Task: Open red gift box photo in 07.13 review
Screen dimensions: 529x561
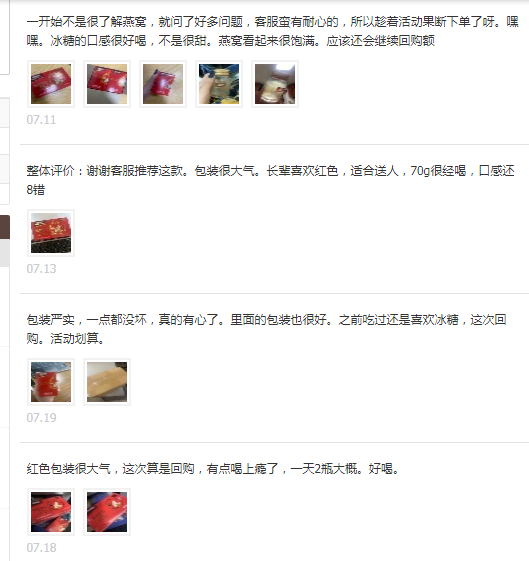Action: tap(51, 233)
